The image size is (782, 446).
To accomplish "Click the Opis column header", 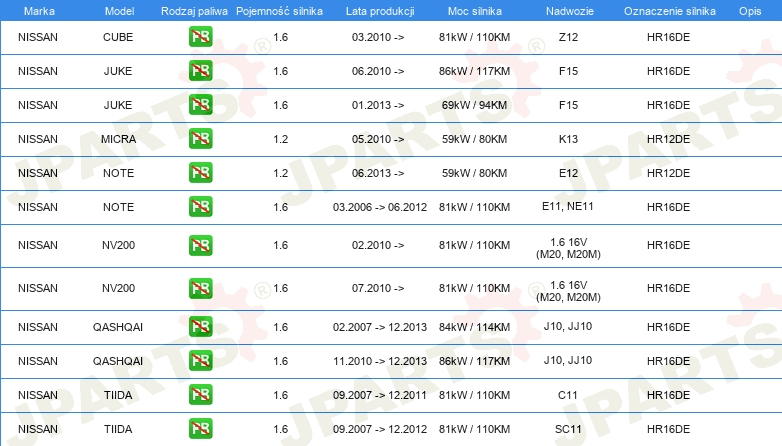I will (x=750, y=11).
